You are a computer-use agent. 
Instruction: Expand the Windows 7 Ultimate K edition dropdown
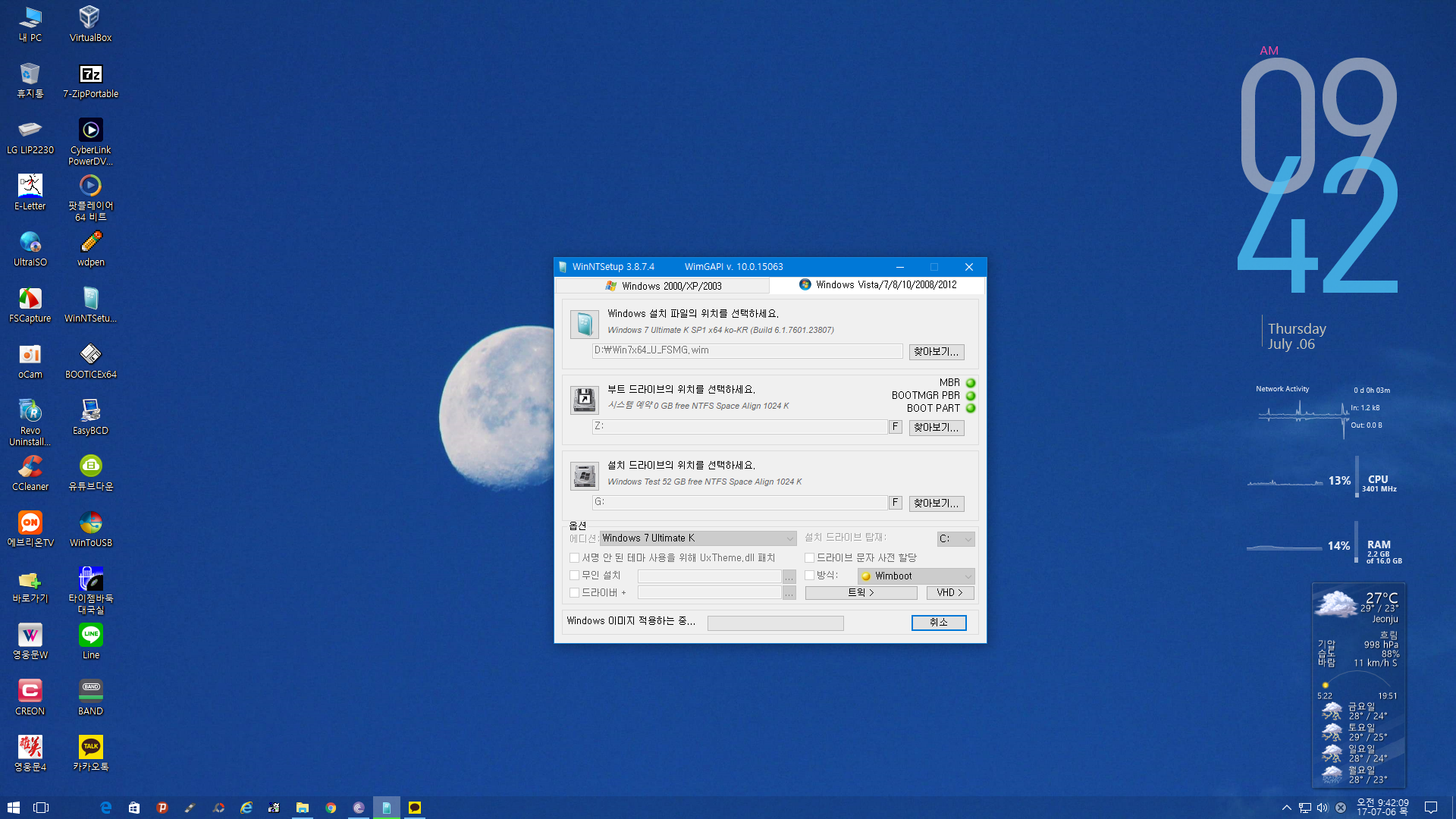click(698, 538)
